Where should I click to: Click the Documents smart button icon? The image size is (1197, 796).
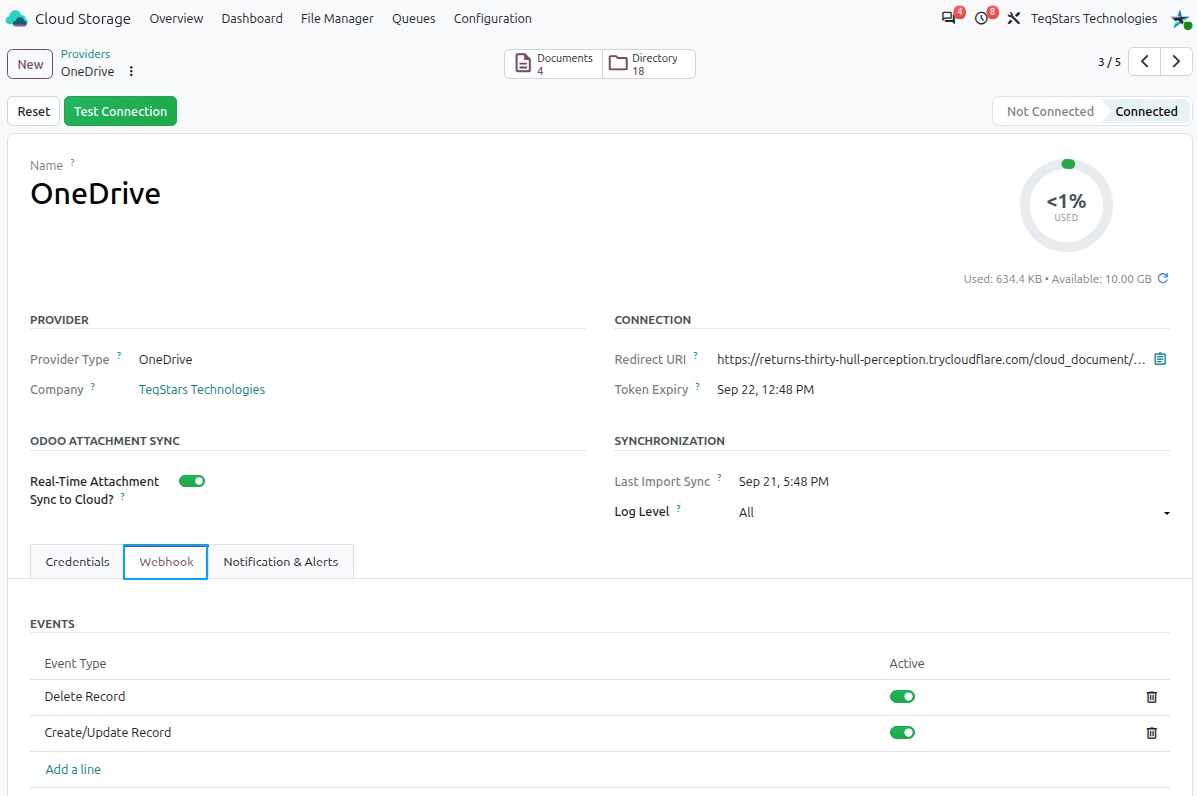tap(523, 63)
